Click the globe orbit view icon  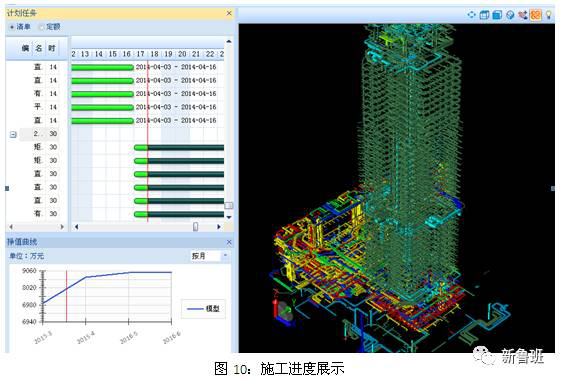tap(510, 15)
